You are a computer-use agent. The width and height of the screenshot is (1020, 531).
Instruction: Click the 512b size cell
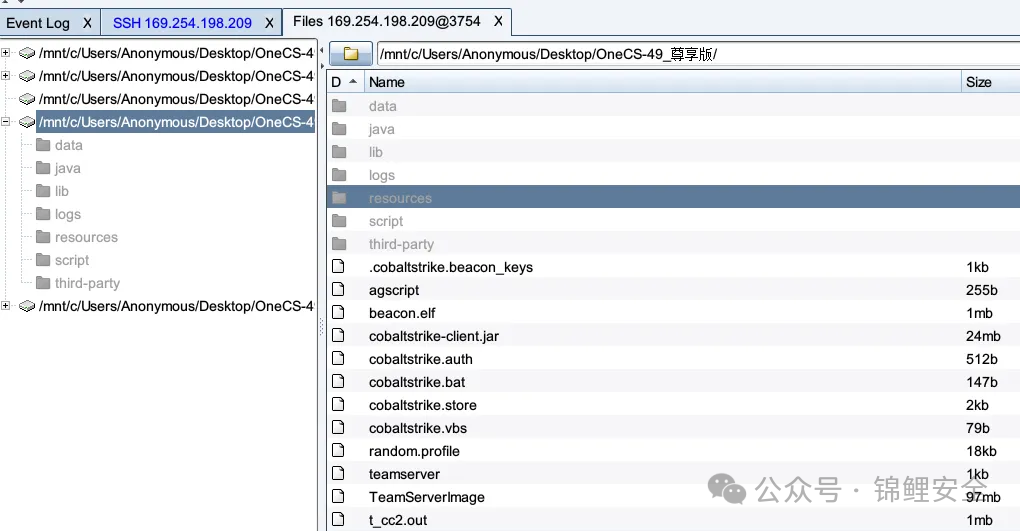click(982, 359)
